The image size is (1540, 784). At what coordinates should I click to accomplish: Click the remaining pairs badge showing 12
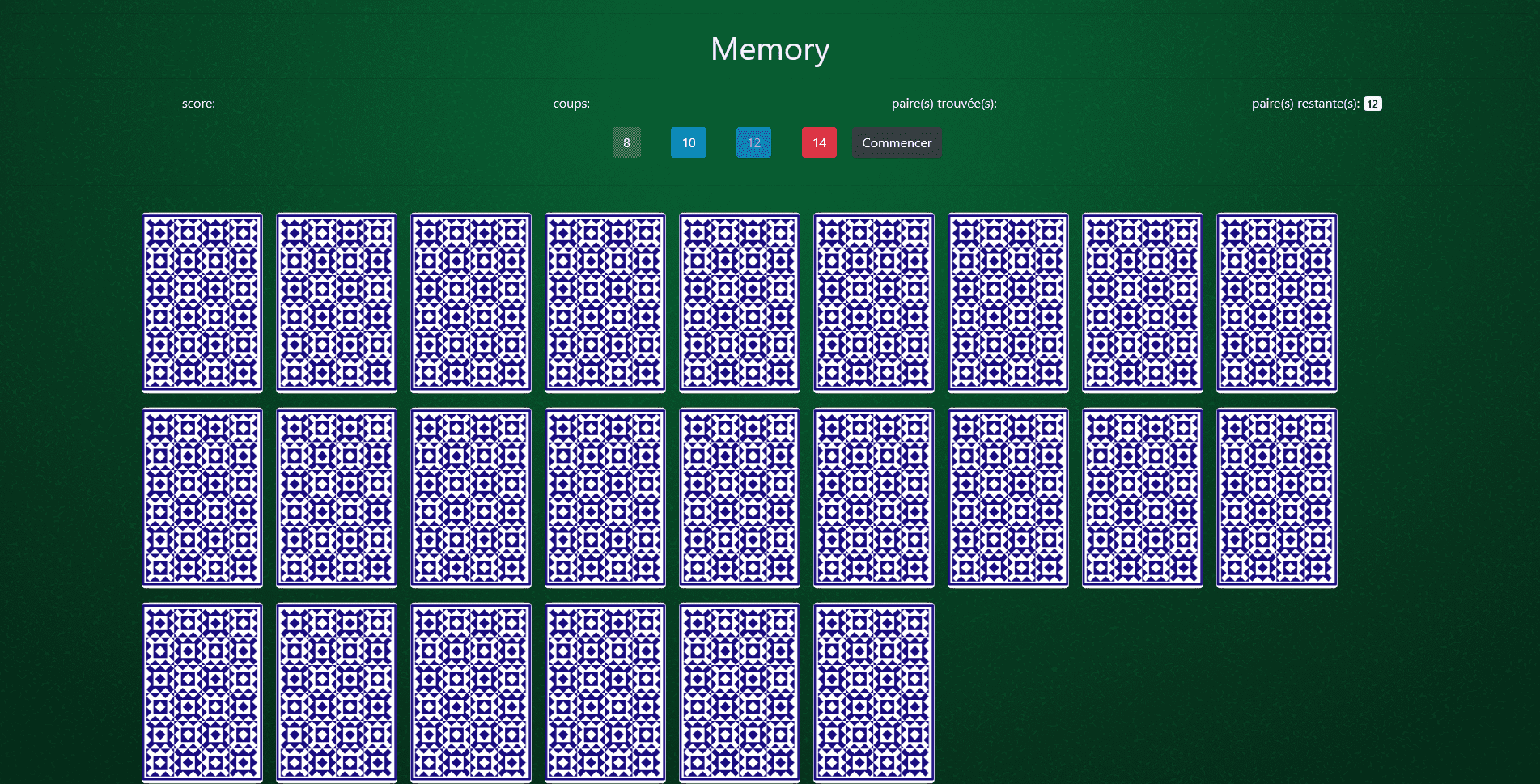(1372, 104)
